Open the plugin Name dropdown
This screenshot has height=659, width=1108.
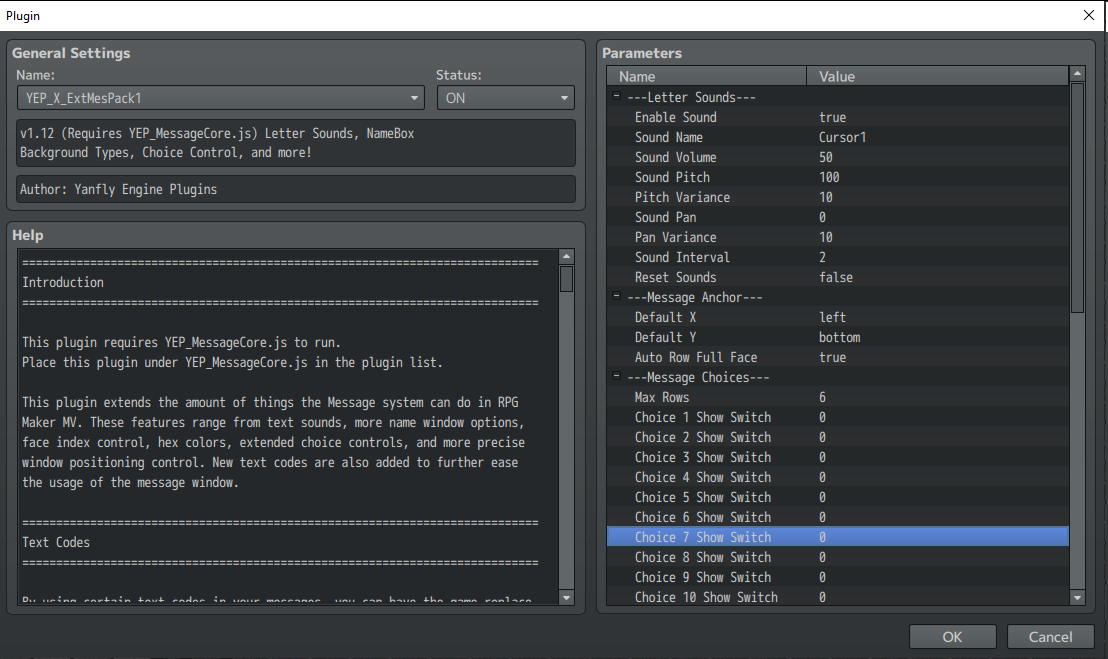220,98
